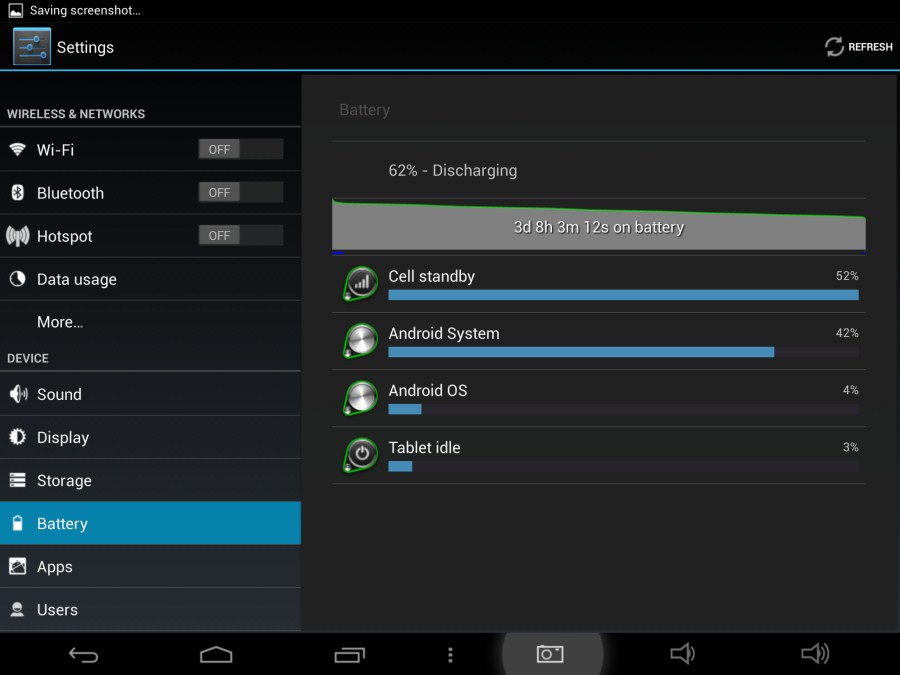Select Storage in the settings list
The image size is (900, 675).
pos(64,481)
